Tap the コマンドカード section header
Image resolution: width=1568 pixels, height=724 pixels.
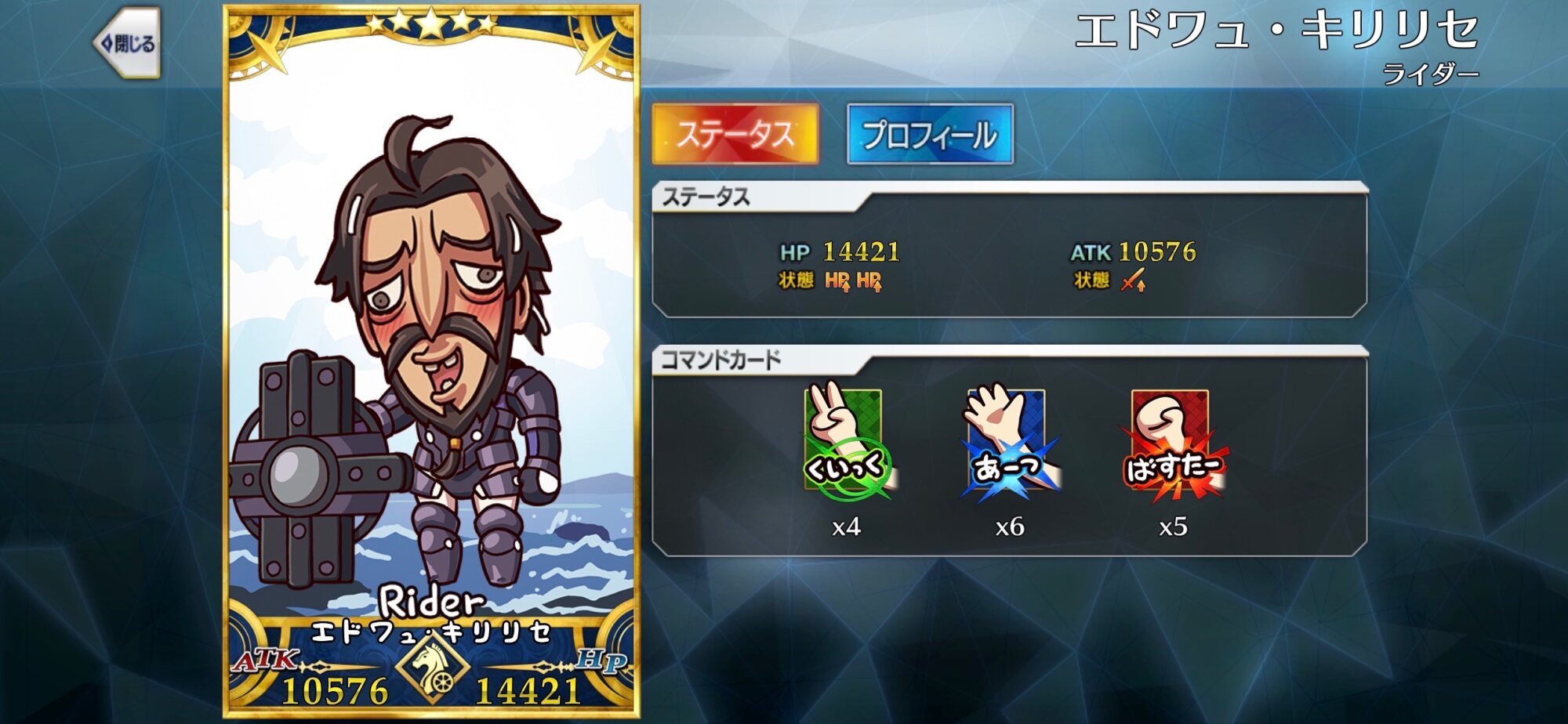click(x=720, y=360)
